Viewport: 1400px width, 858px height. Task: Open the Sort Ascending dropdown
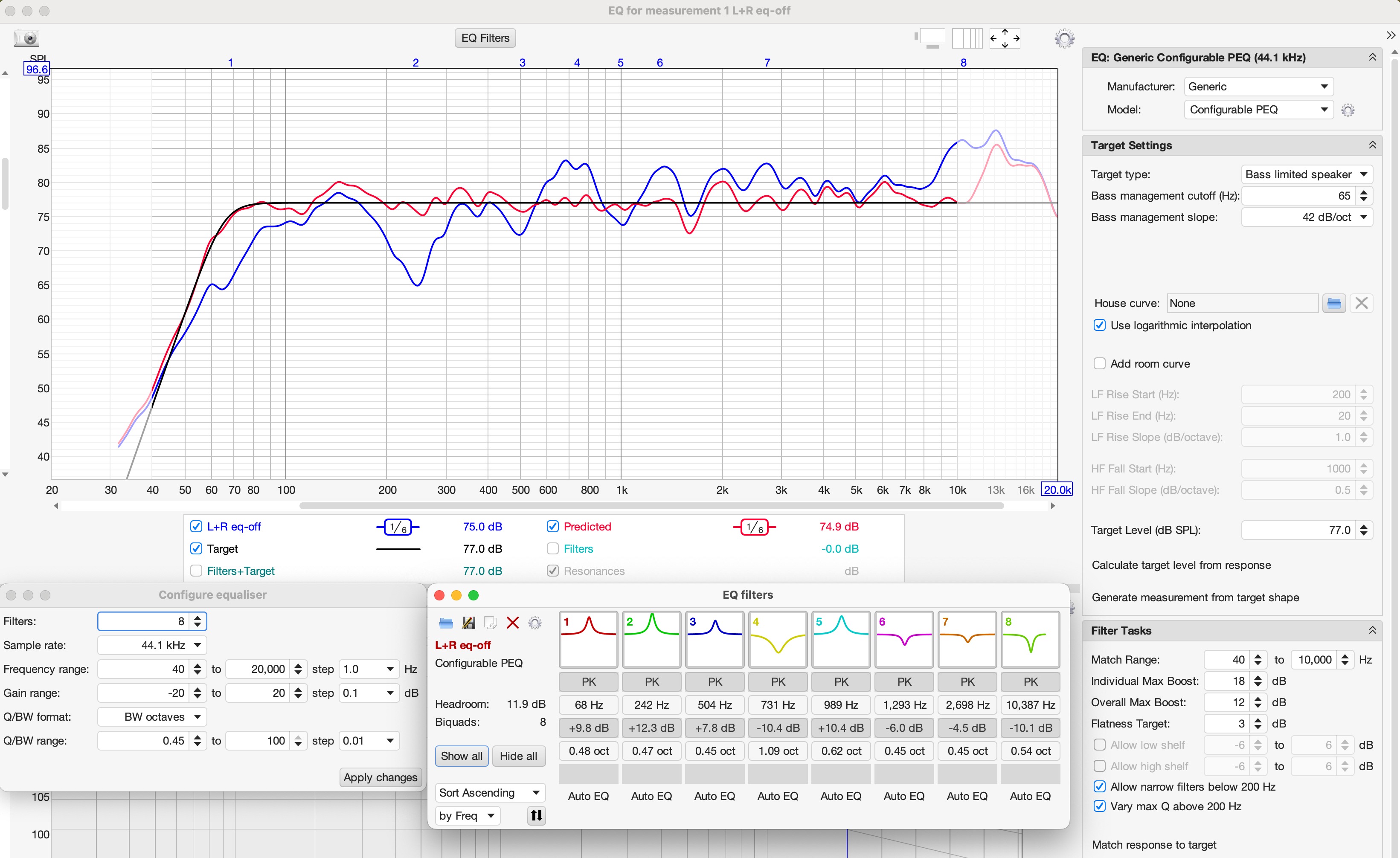489,793
